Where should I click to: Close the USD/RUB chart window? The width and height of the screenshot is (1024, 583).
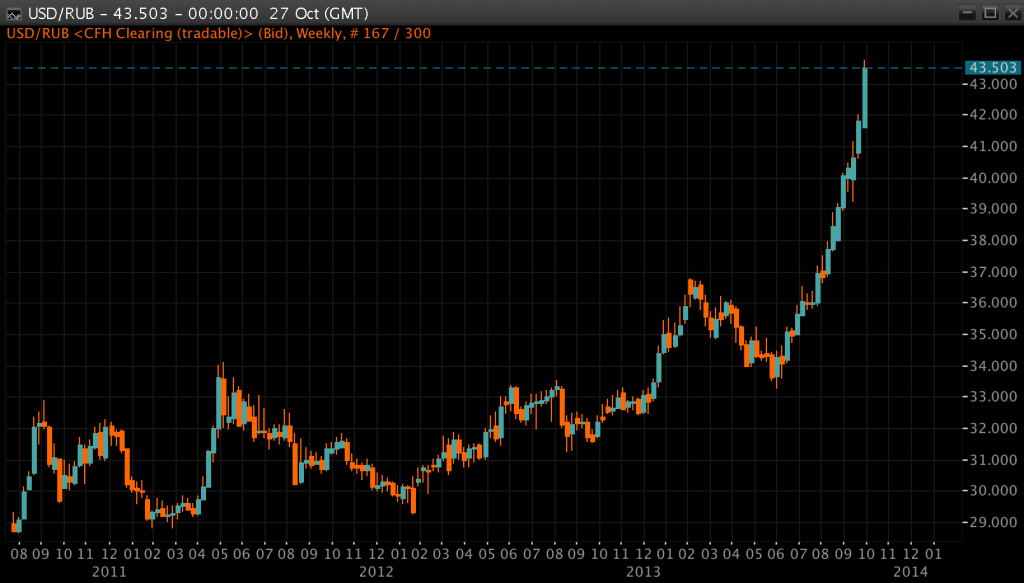(x=1011, y=12)
